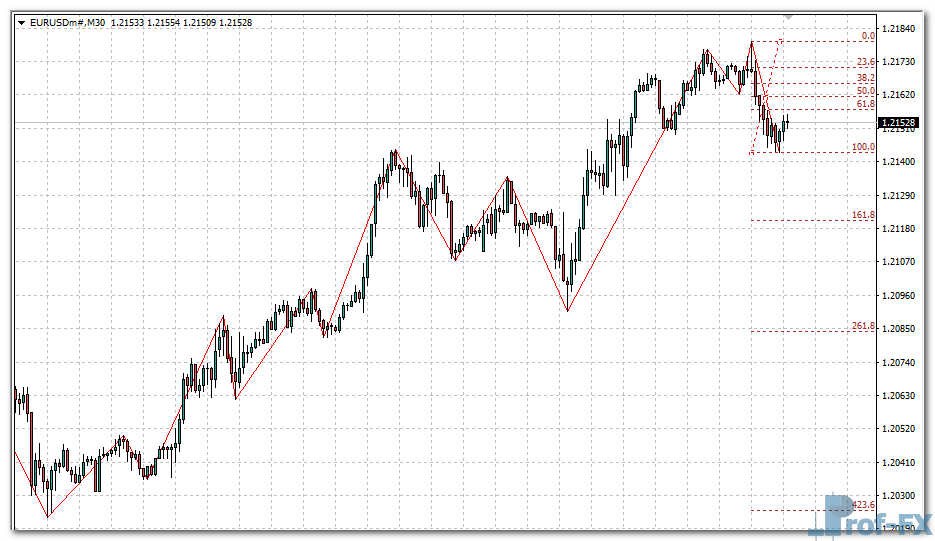Screen dimensions: 935x541
Task: Click the 38.2 Fibonacci level label
Action: 865,78
